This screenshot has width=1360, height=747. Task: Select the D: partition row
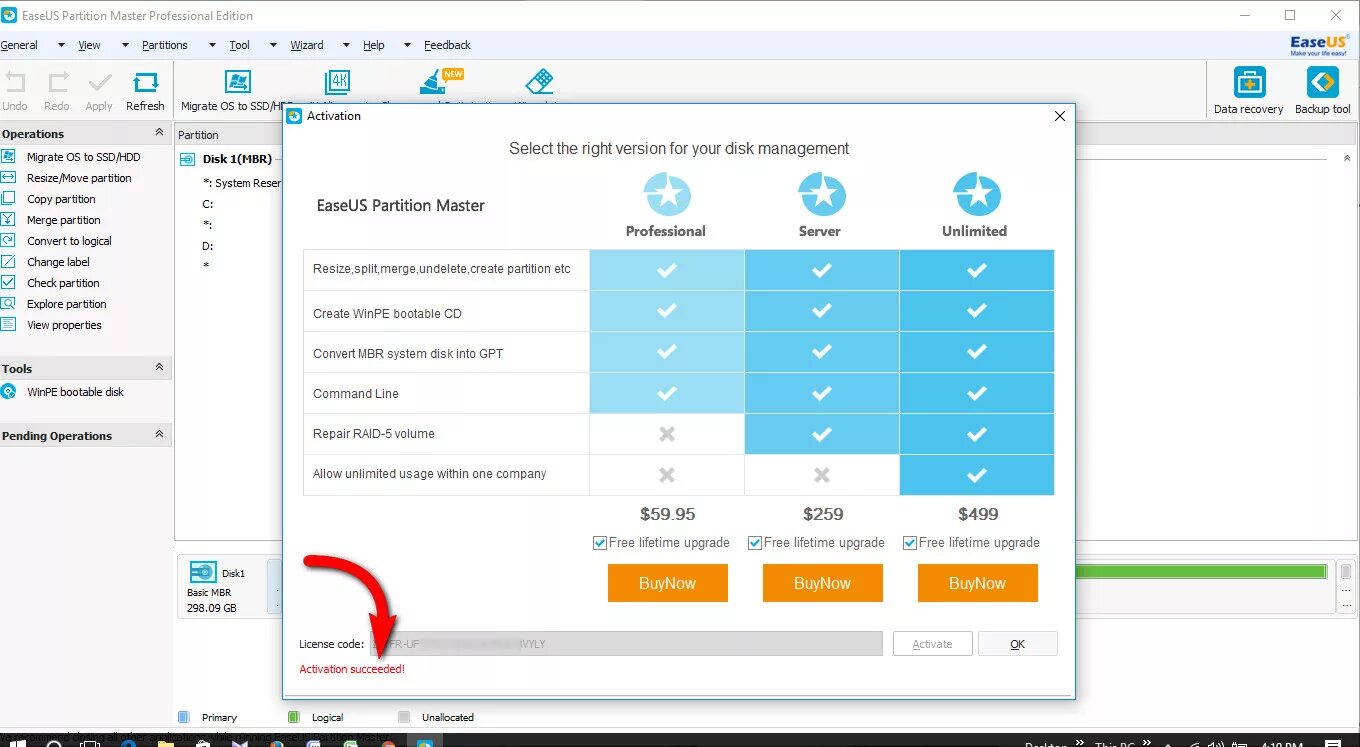208,246
